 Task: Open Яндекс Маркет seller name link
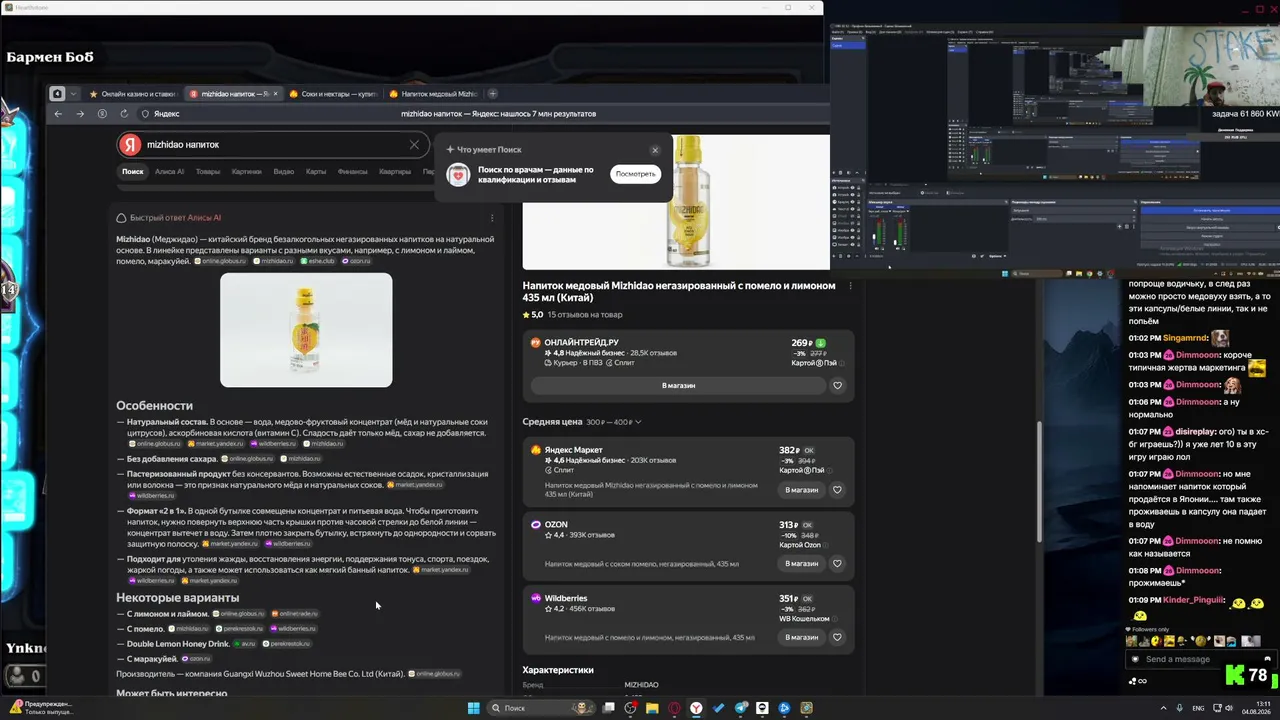[x=573, y=450]
